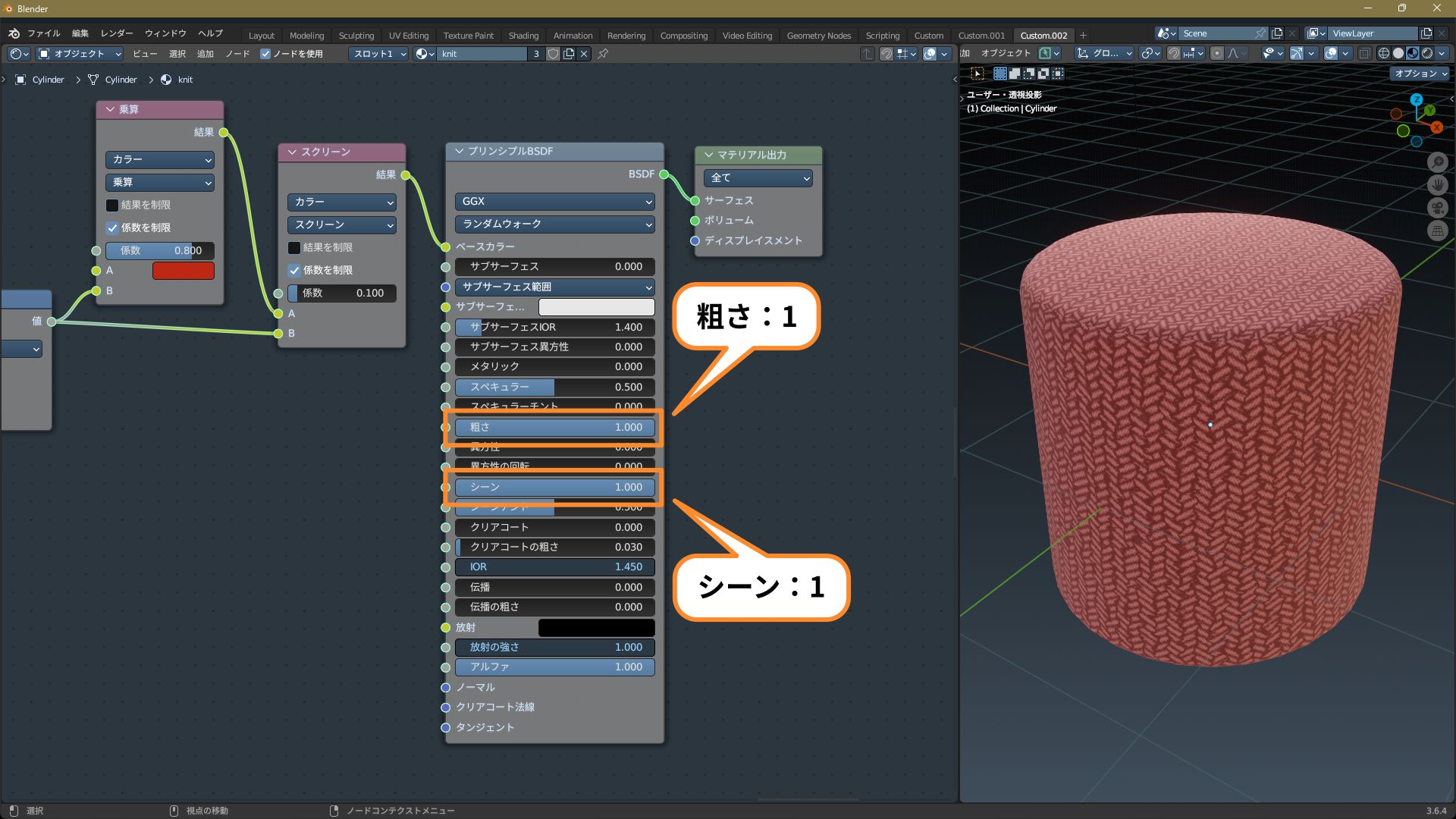The width and height of the screenshot is (1456, 819).
Task: Open the オプション button in the viewport
Action: tap(1420, 74)
